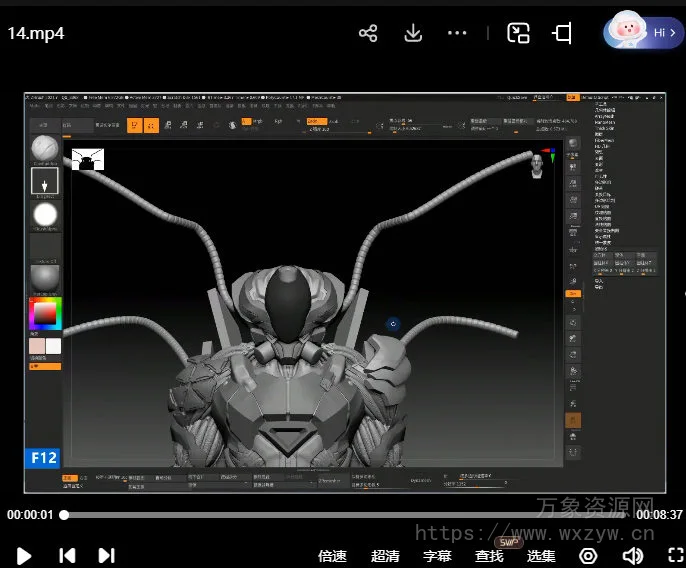Image resolution: width=686 pixels, height=568 pixels.
Task: Open the 倍速 playback speed menu
Action: coord(332,556)
